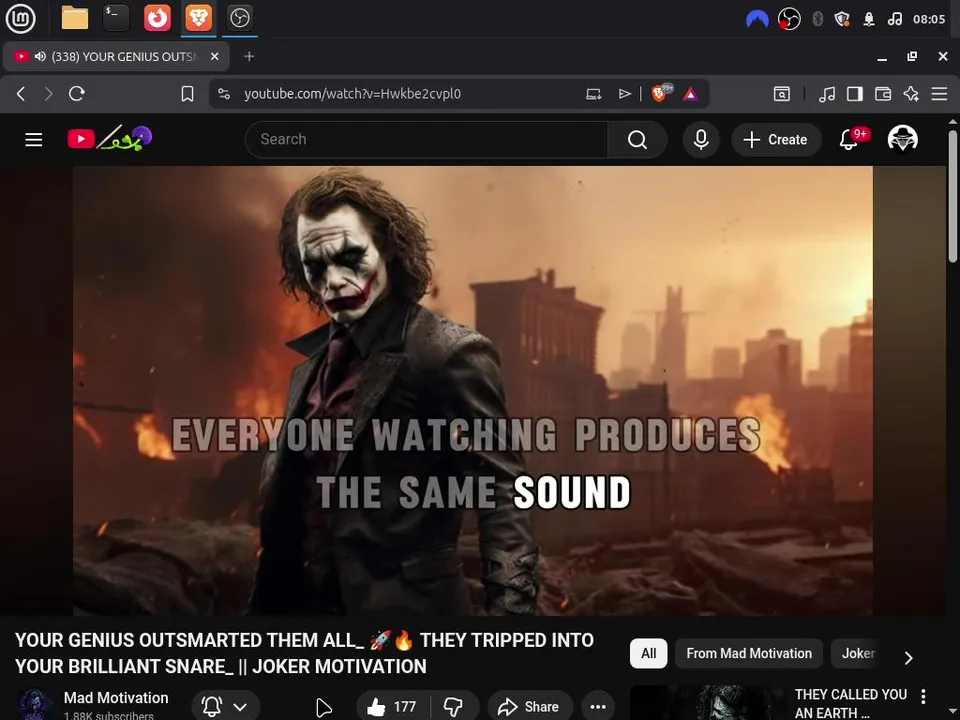Open OBS Studio taskbar icon
The width and height of the screenshot is (960, 720).
click(x=239, y=18)
